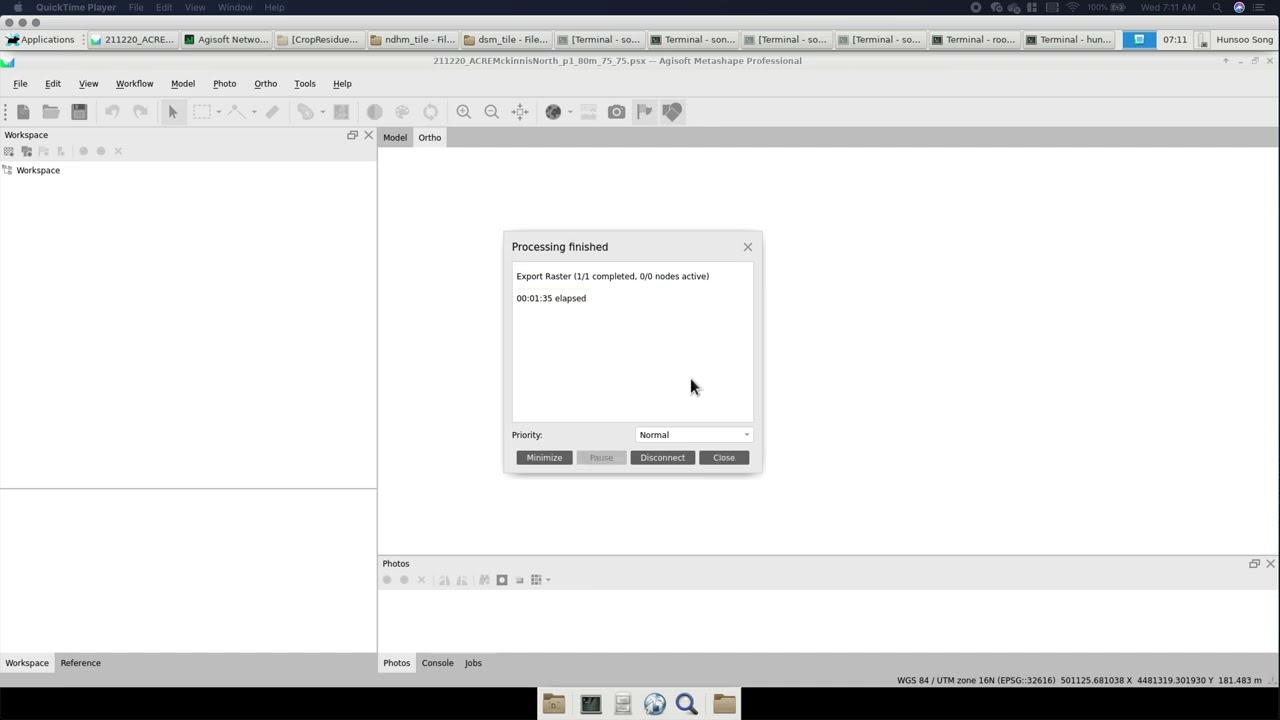Click the add chunk icon in the Workspace toolbar
This screenshot has width=1280, height=720.
[9, 151]
